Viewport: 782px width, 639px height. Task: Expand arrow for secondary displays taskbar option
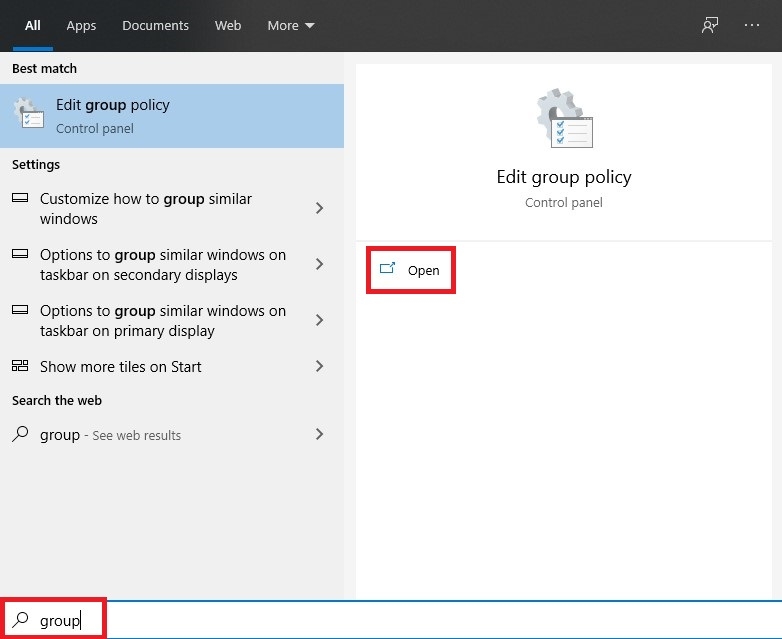click(320, 264)
